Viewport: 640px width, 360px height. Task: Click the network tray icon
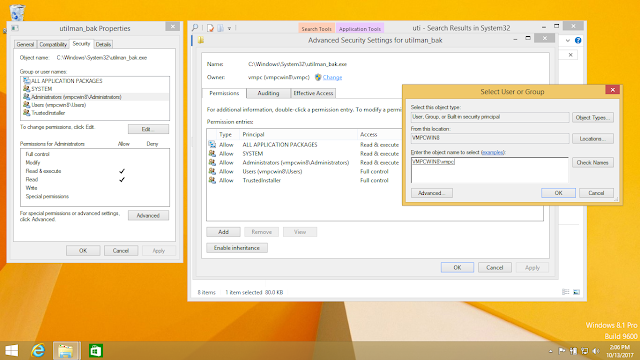(x=584, y=351)
